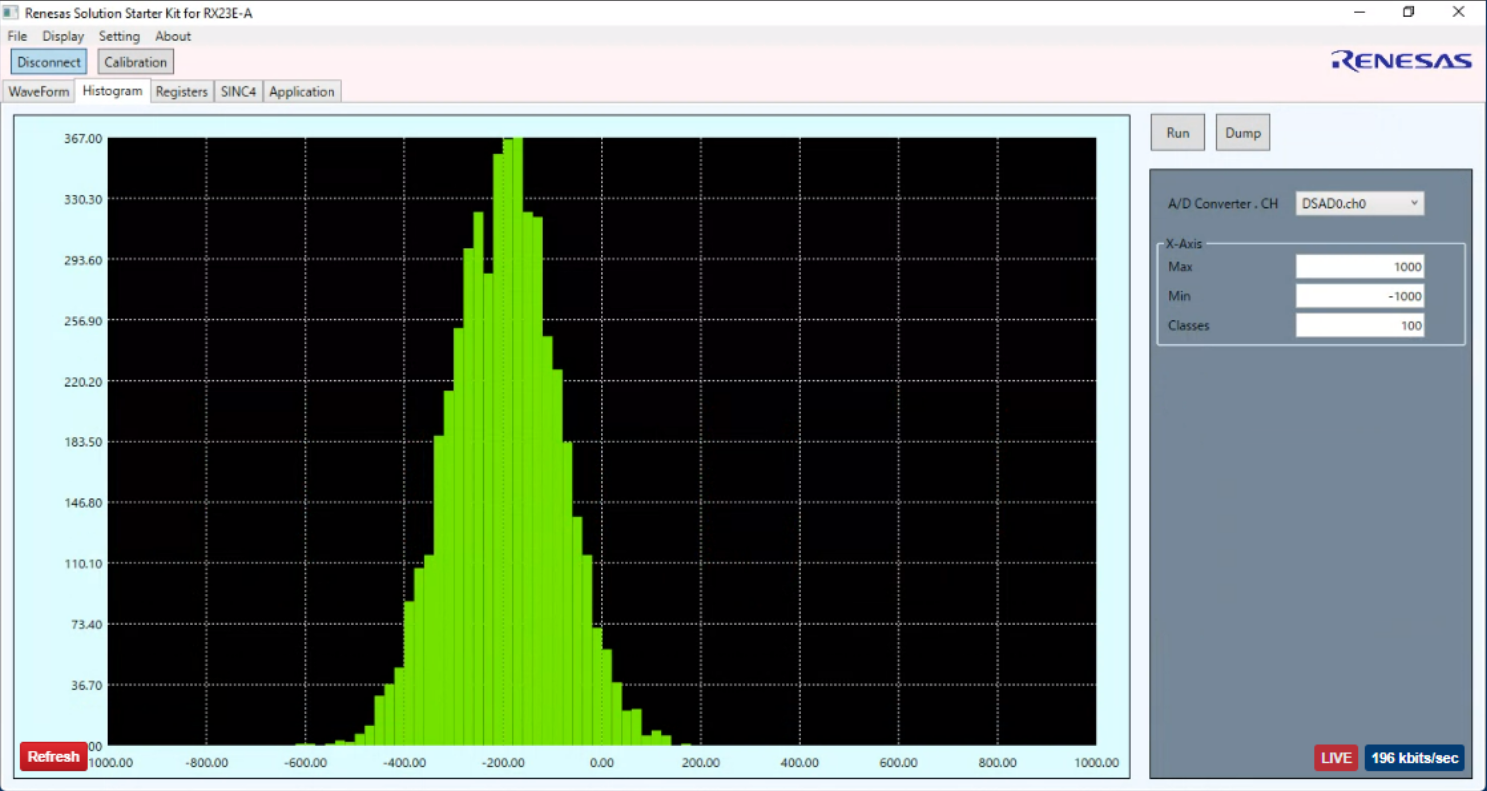Open the Display menu
1487x791 pixels.
(x=63, y=36)
